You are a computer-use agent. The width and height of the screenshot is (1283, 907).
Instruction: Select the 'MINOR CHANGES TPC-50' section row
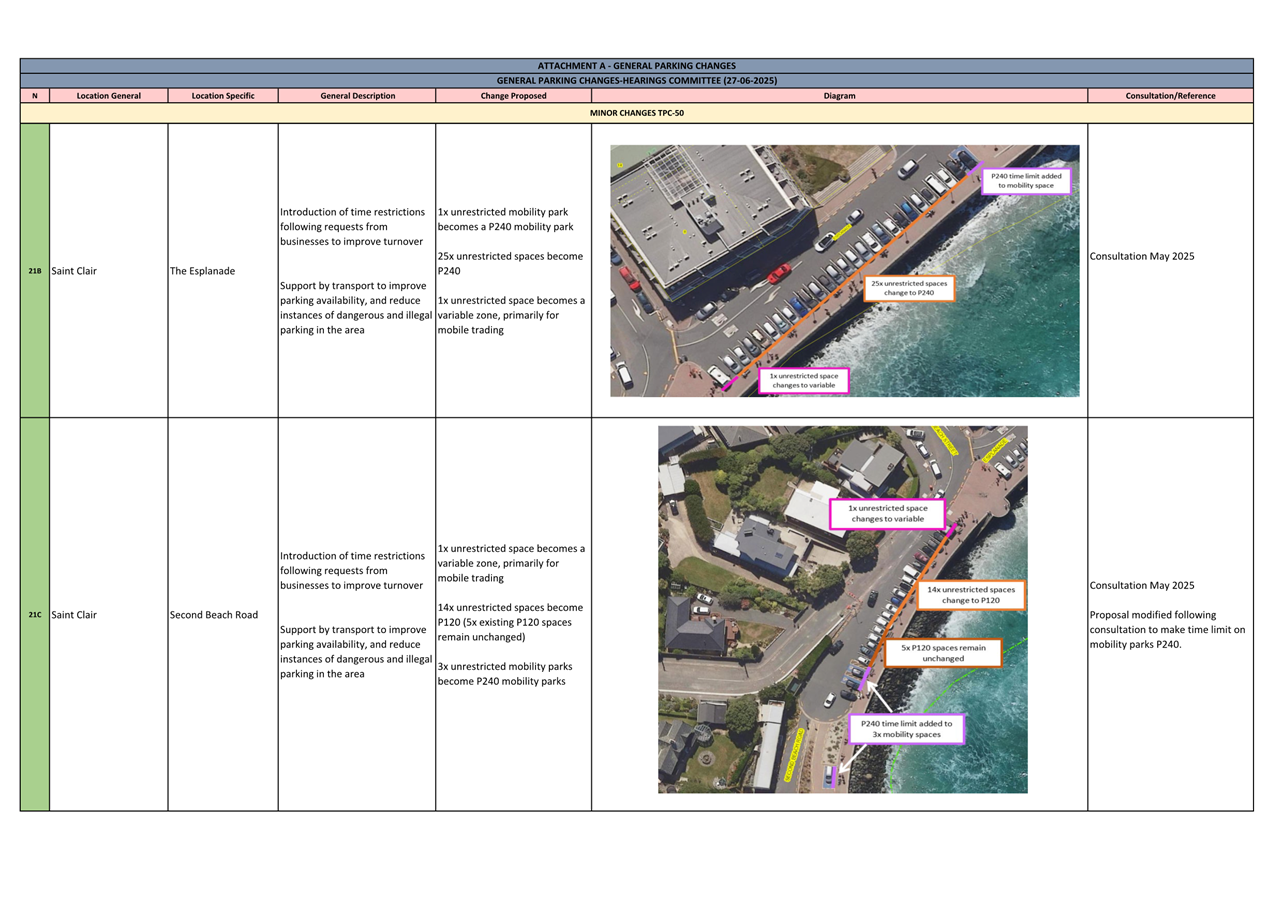636,113
